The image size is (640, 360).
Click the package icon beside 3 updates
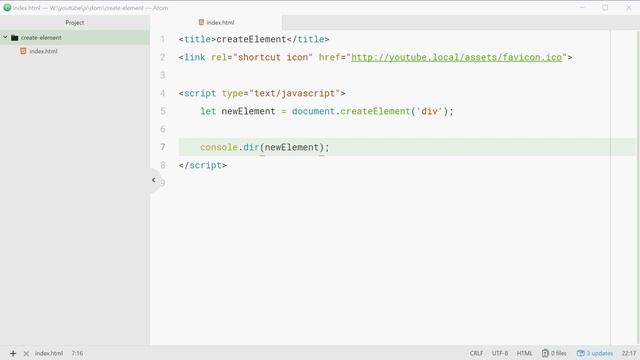[580, 353]
